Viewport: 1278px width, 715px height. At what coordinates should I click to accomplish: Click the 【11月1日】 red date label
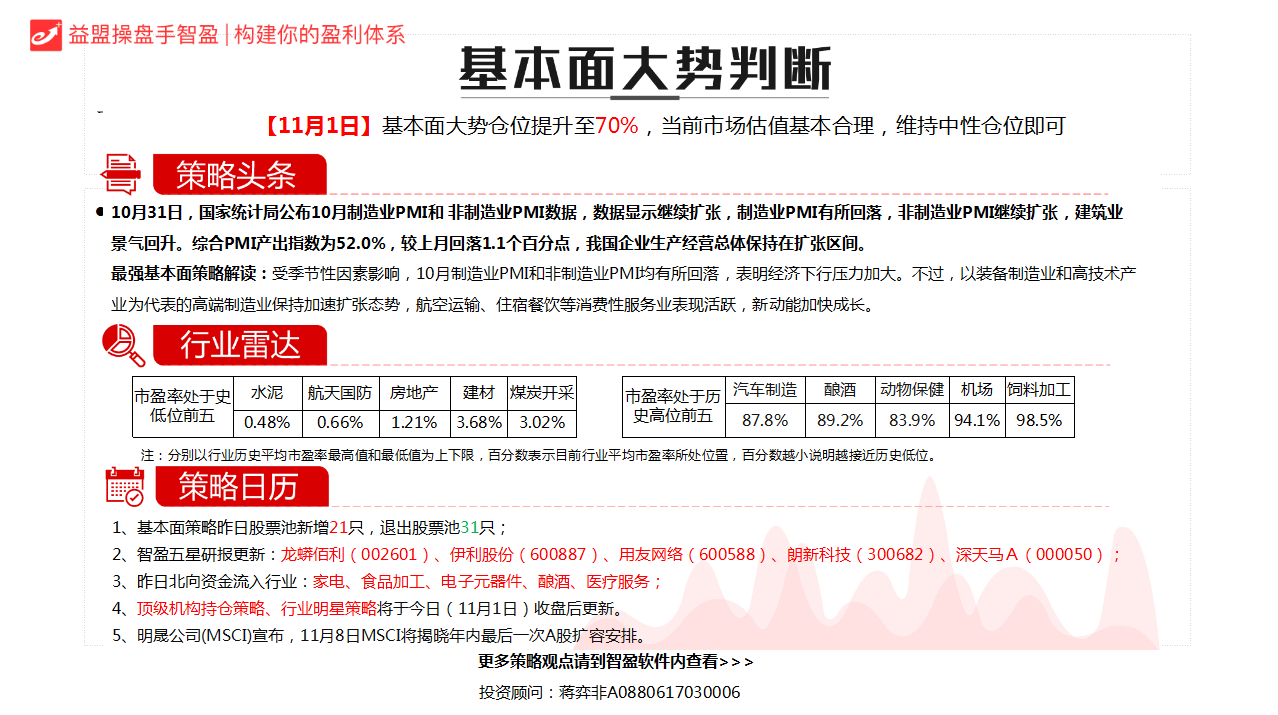click(318, 126)
